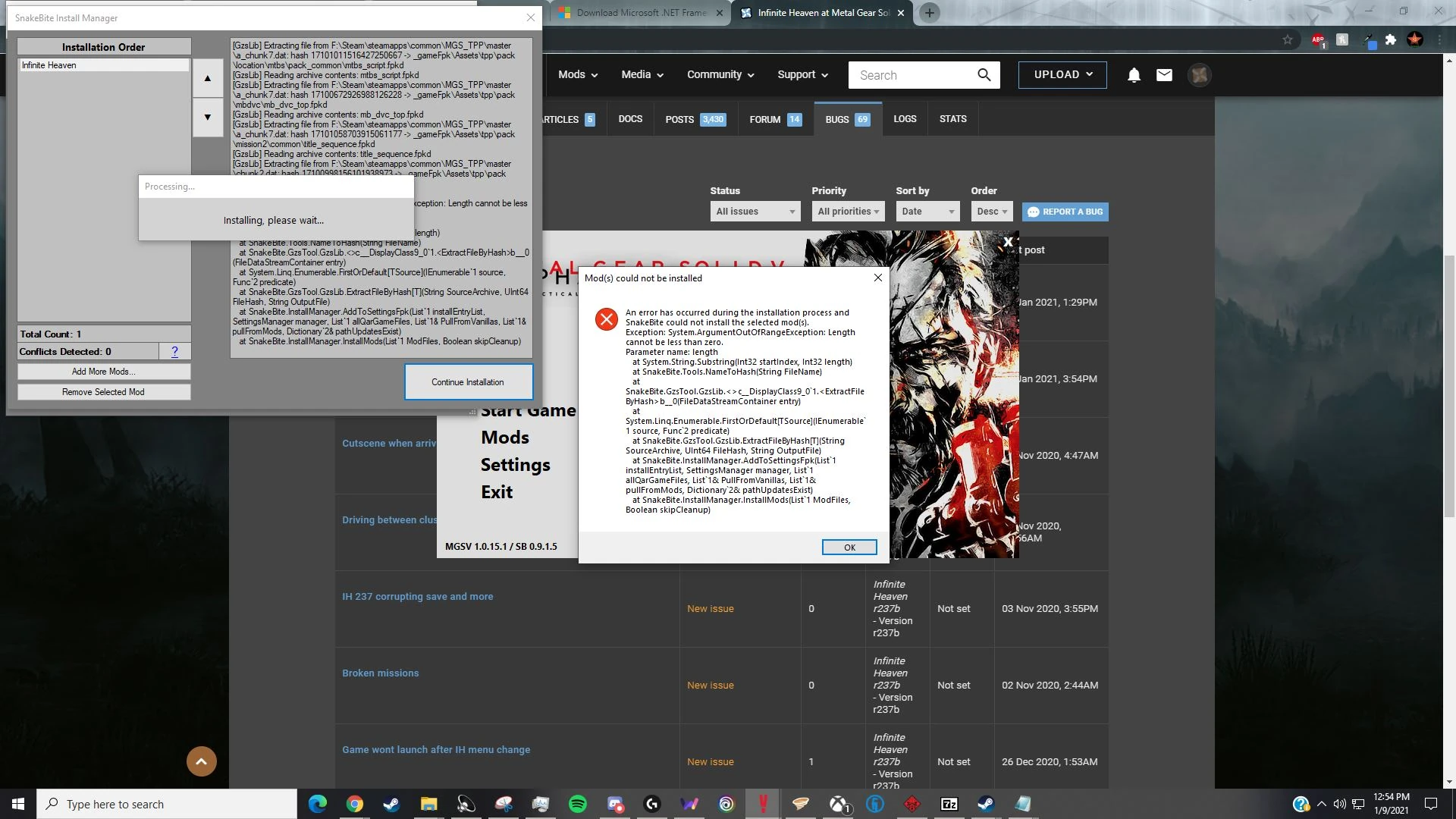
Task: Open the notifications bell
Action: click(x=1134, y=75)
